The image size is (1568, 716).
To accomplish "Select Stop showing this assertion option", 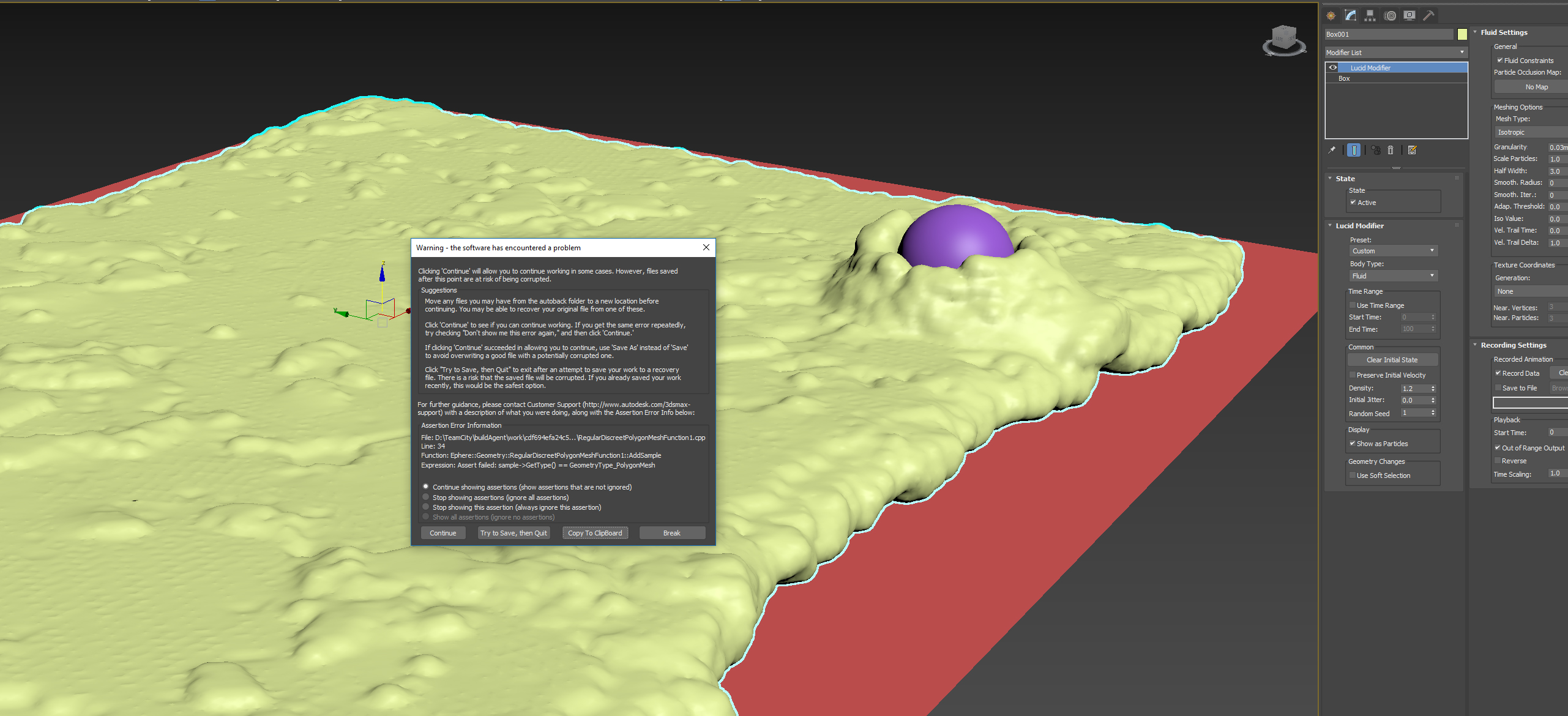I will (x=426, y=507).
